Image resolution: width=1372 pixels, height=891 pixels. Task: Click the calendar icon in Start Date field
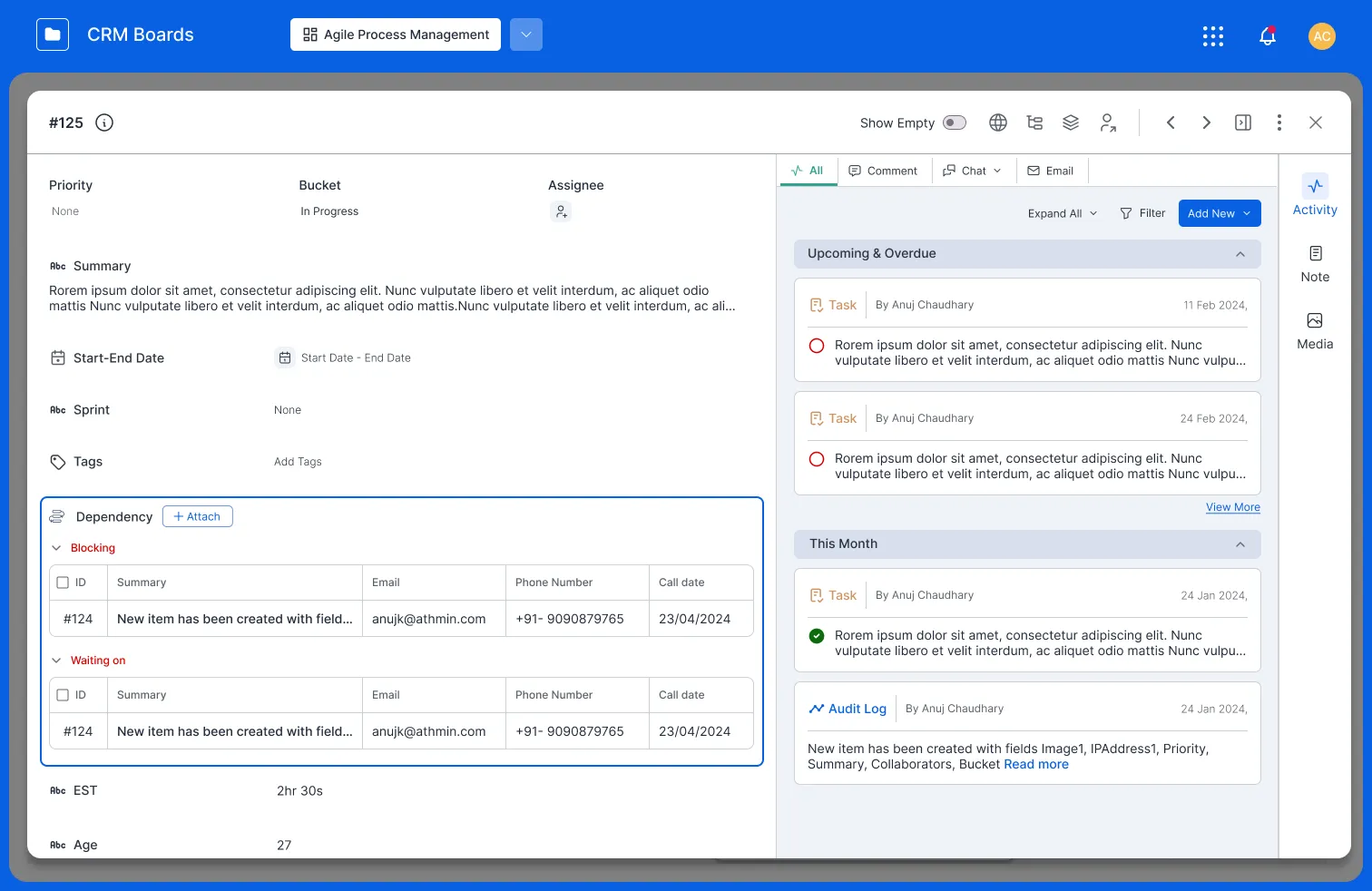tap(285, 357)
